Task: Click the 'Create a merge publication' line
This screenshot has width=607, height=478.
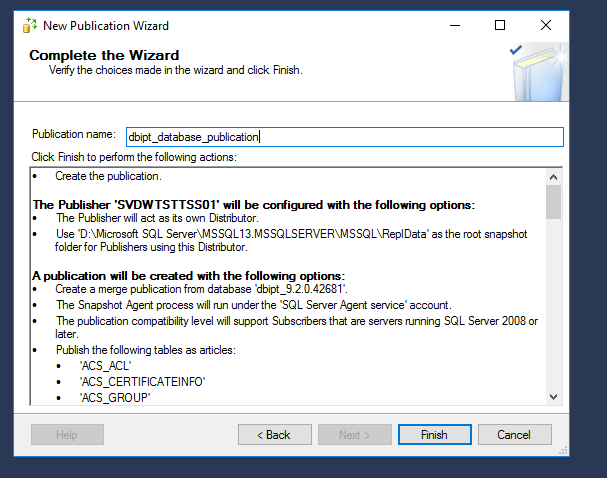Action: 202,289
